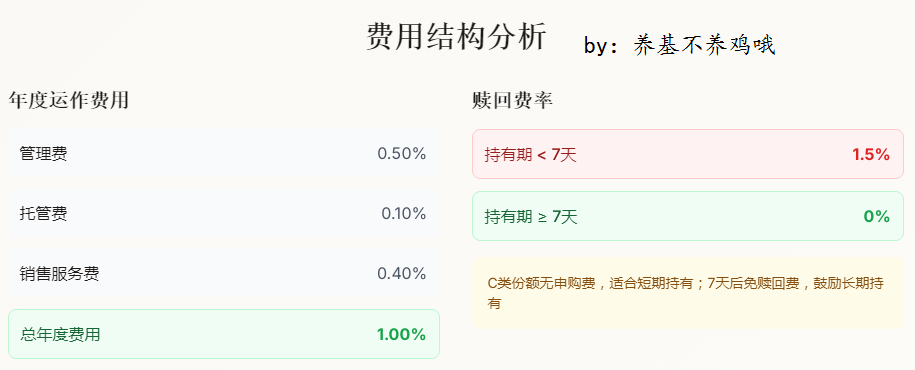Open the 销售服务费 fee row
The width and height of the screenshot is (915, 370).
coord(223,274)
